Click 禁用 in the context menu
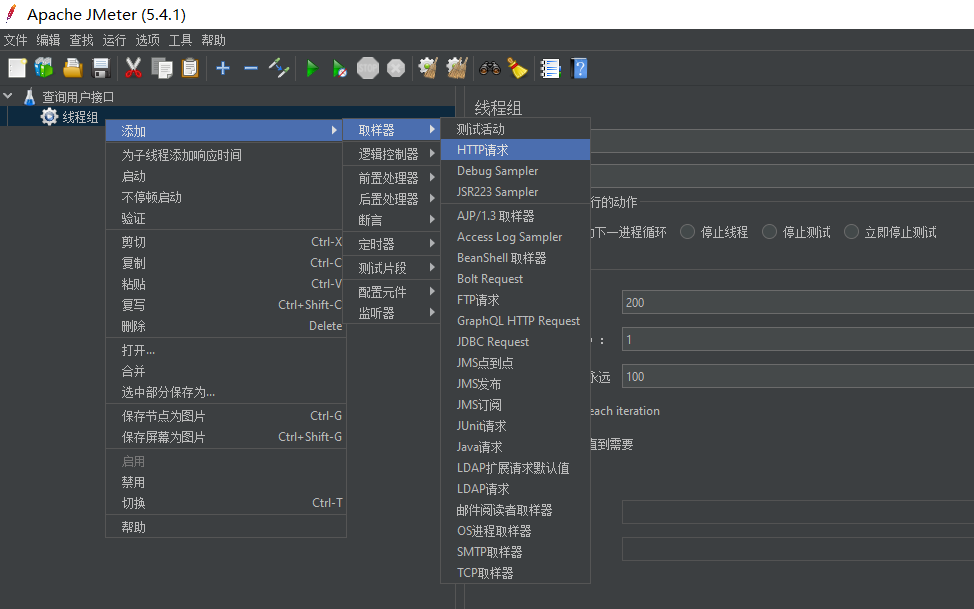Image resolution: width=974 pixels, height=609 pixels. pos(225,482)
